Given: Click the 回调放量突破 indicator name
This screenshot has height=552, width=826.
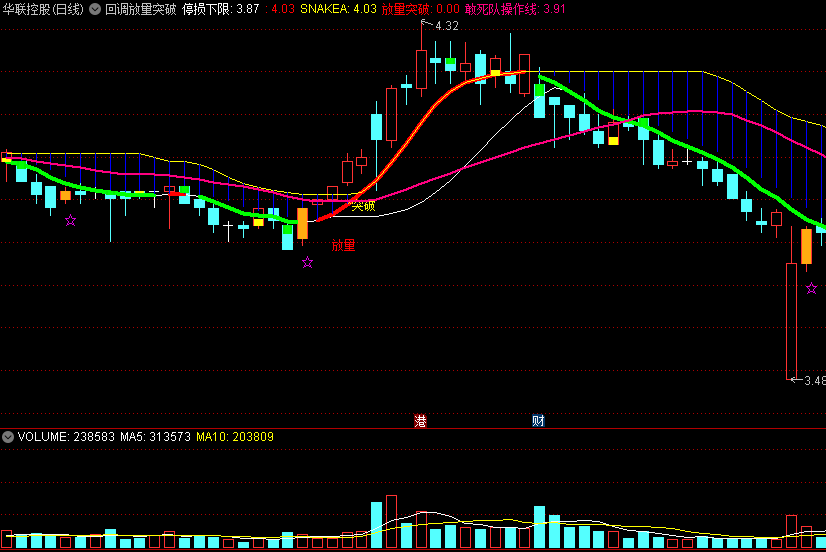Looking at the screenshot, I should click(x=141, y=9).
